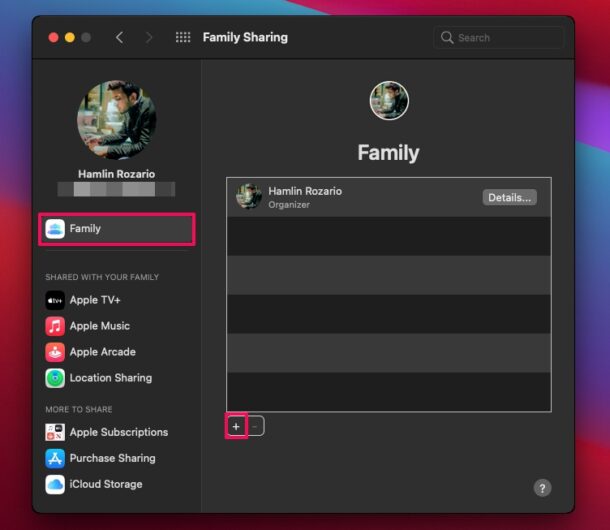Viewport: 610px width, 530px height.
Task: Click the Apple Music icon
Action: click(55, 326)
